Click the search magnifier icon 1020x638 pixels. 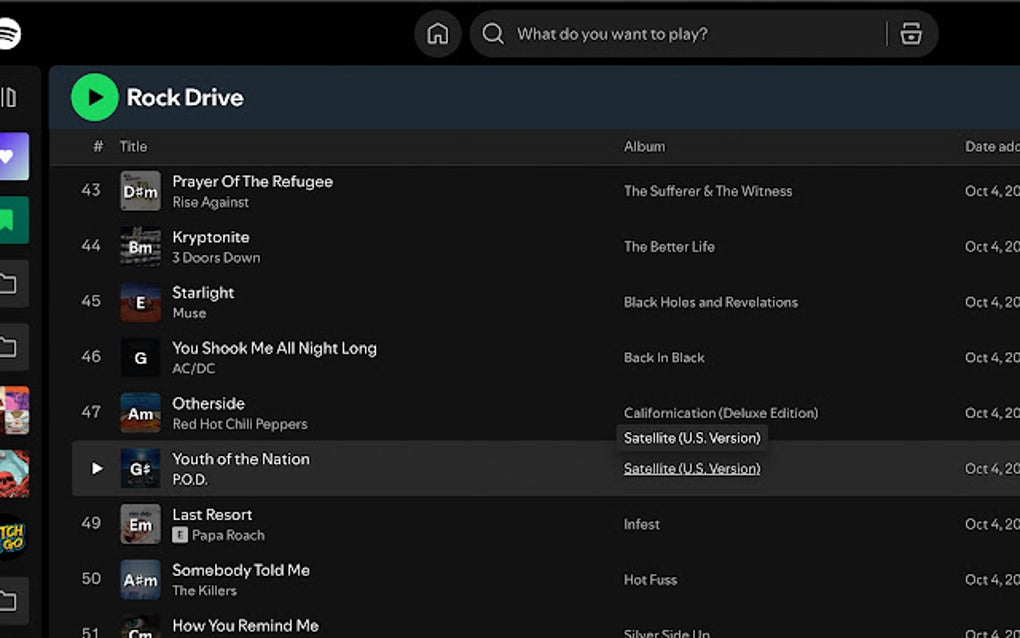[x=492, y=33]
